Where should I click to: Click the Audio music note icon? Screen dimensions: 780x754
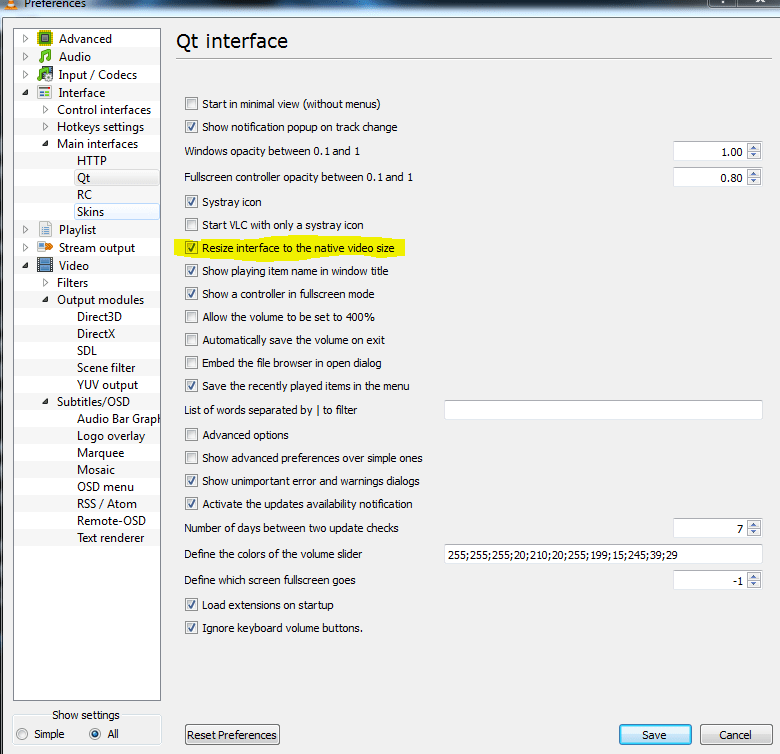point(45,56)
